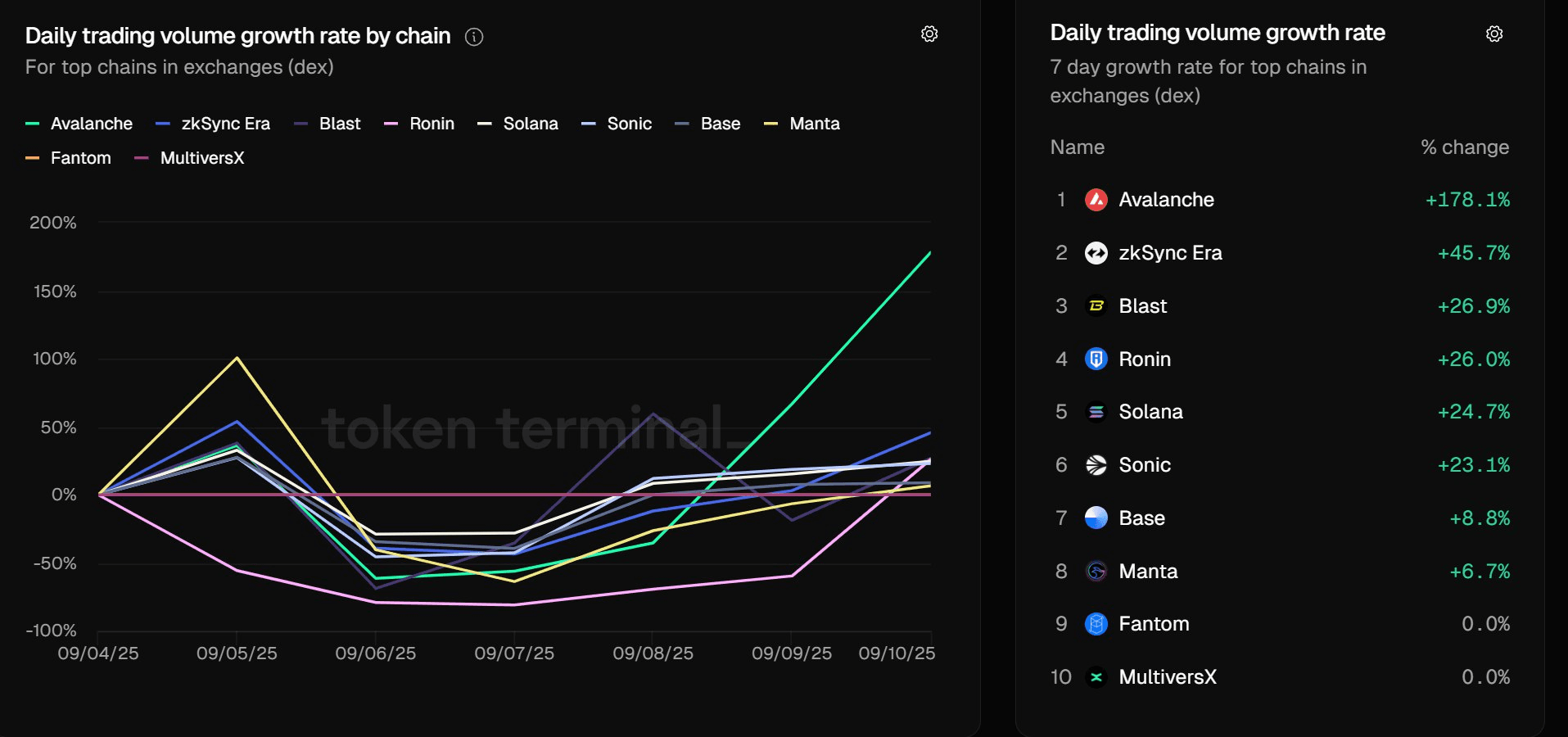Open settings gear for the chart panel
Screen dimensions: 1568x737
point(929,34)
